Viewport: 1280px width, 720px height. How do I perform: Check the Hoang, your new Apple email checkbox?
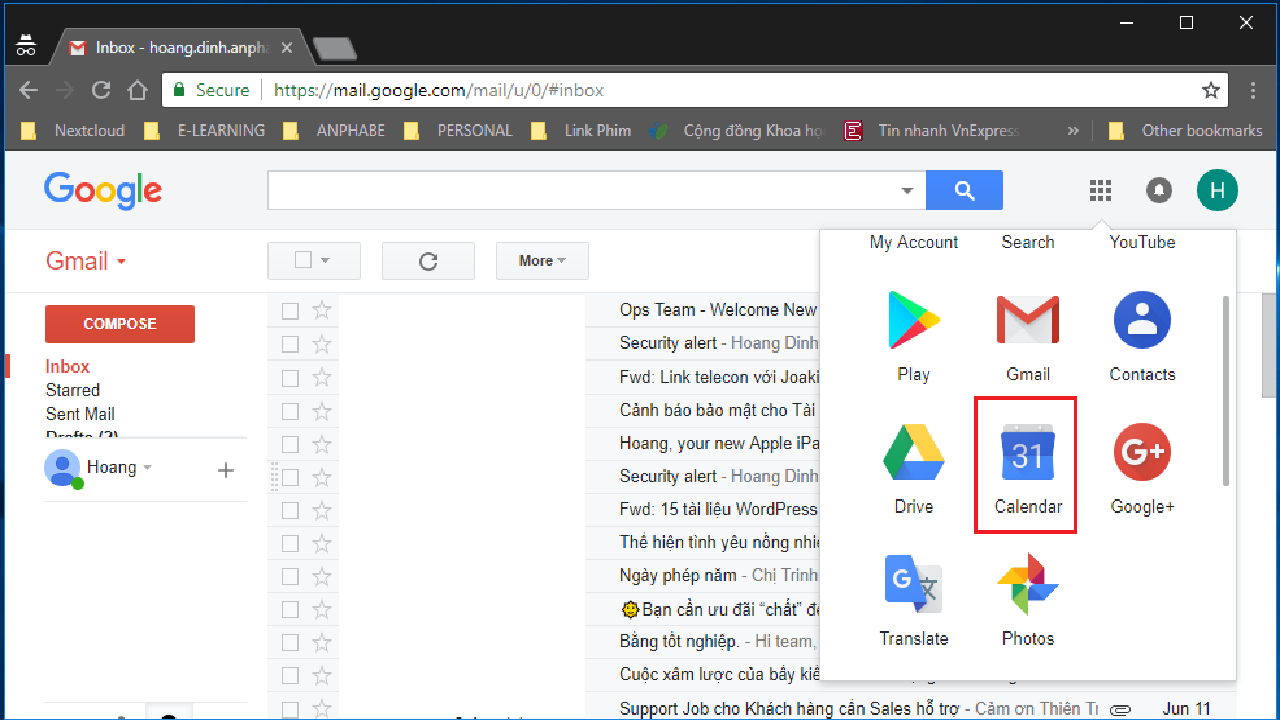pyautogui.click(x=290, y=444)
